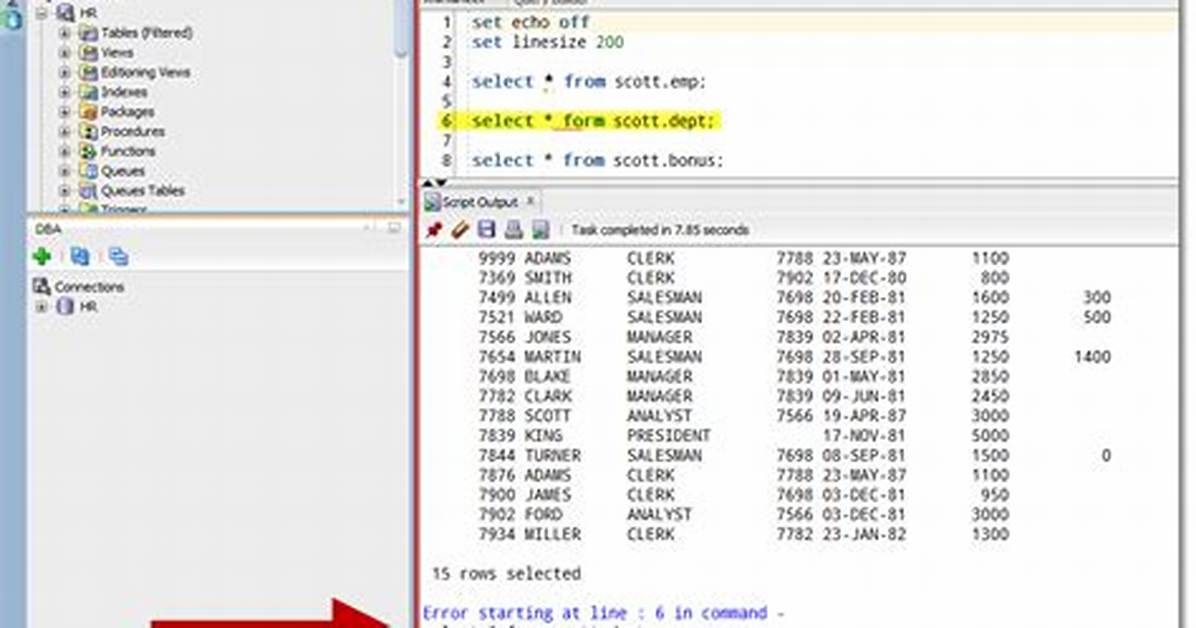1196x628 pixels.
Task: Expand the Functions node
Action: [65, 151]
